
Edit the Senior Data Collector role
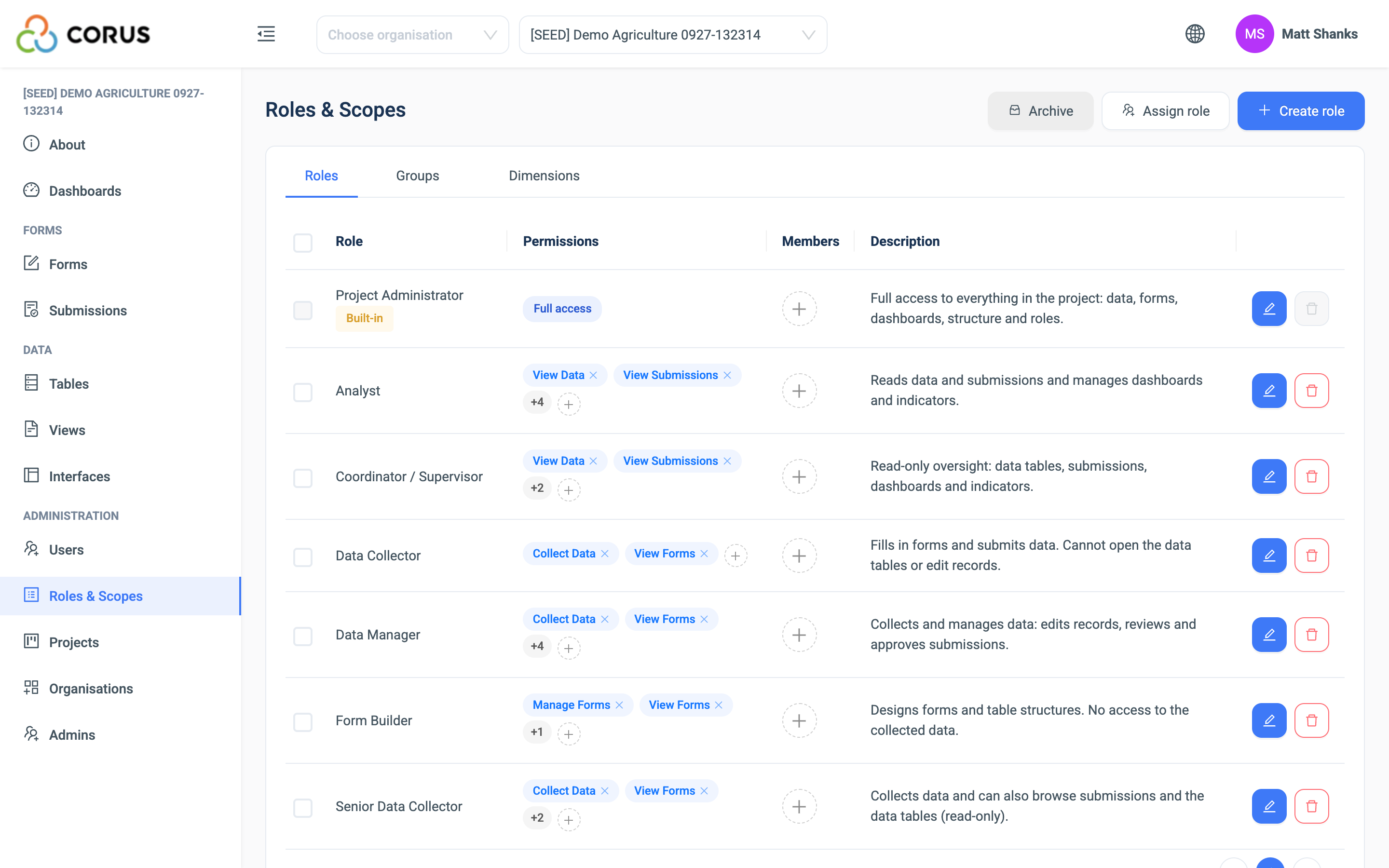pos(1269,807)
